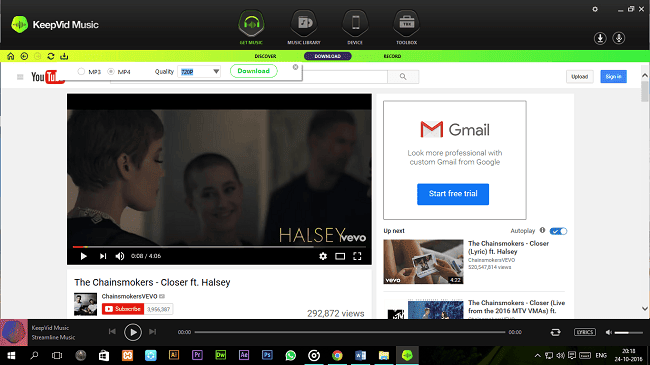The height and width of the screenshot is (365, 650).
Task: Click the download arrow icon at top right
Action: (x=600, y=38)
